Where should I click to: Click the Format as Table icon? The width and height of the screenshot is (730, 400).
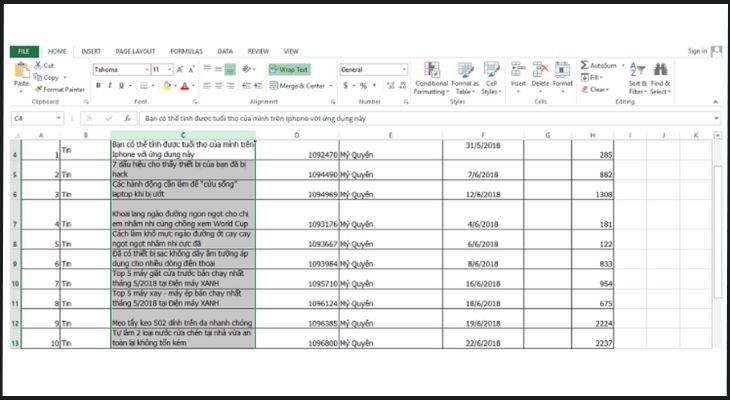[x=463, y=72]
